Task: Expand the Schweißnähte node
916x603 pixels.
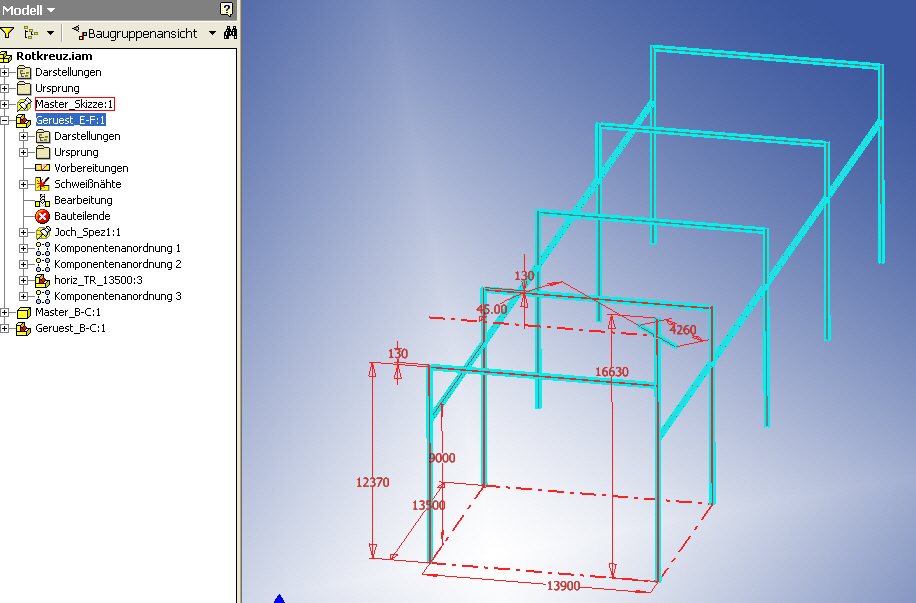Action: click(23, 184)
